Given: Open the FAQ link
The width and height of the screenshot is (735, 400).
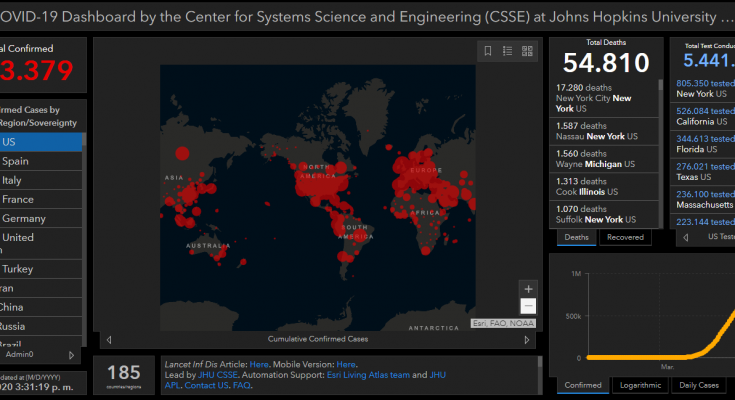Looking at the screenshot, I should pos(241,385).
